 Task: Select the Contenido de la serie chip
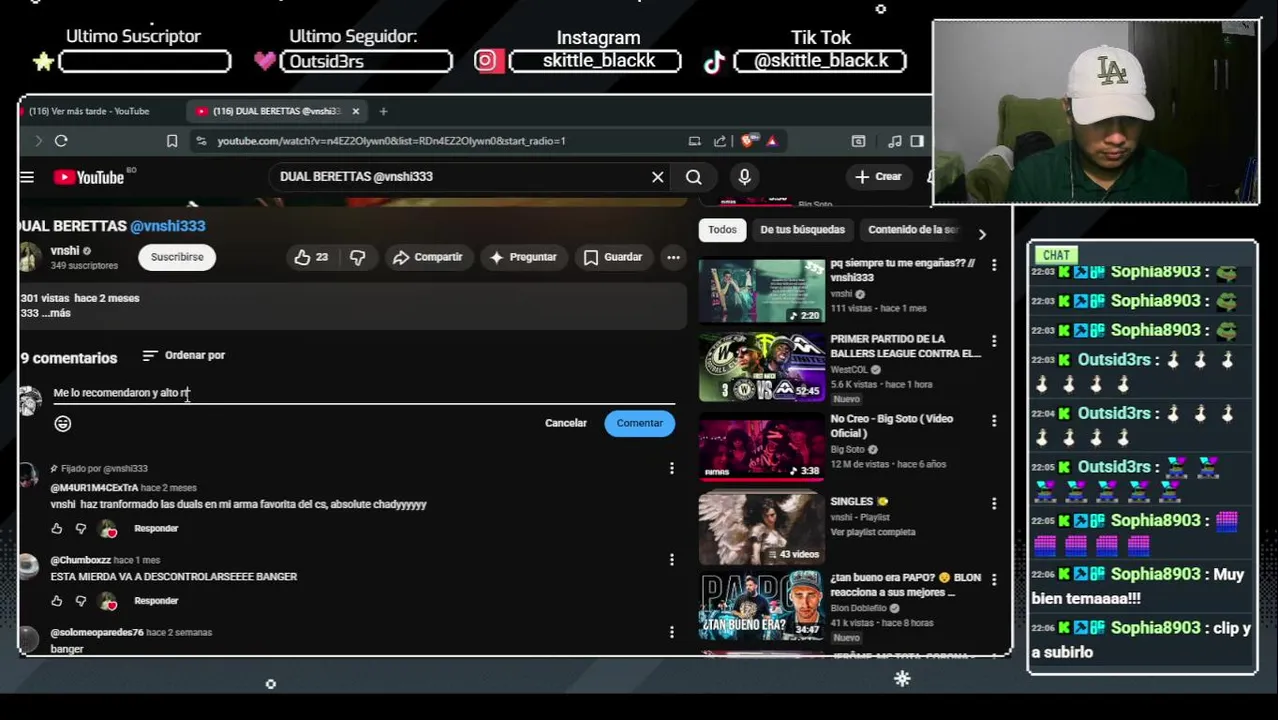pyautogui.click(x=912, y=230)
